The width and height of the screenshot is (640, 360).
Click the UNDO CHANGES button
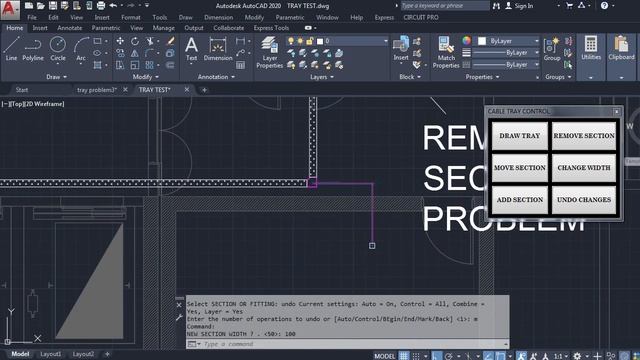point(584,200)
